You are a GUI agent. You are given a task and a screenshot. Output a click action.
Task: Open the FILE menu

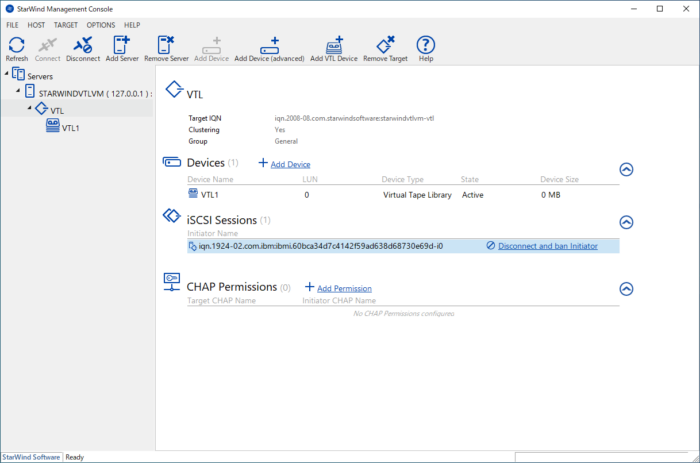click(x=12, y=25)
